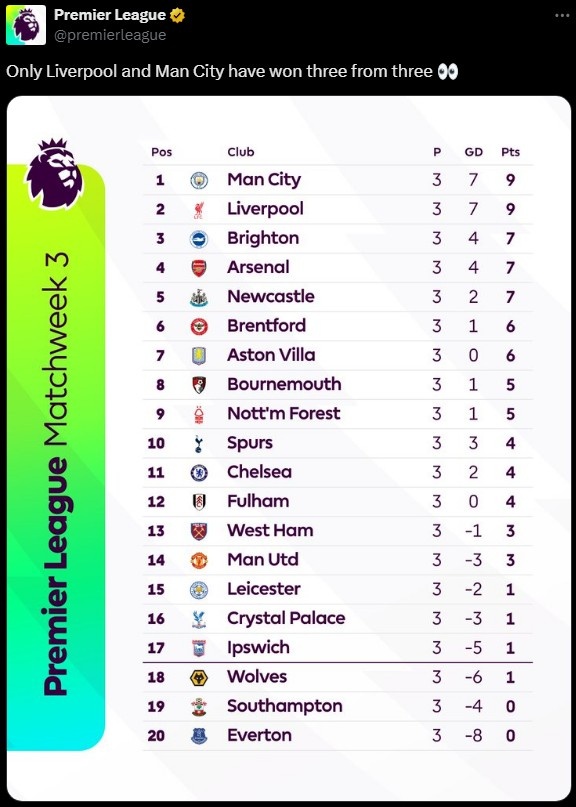Click the Man City club crest
This screenshot has height=807, width=576.
click(x=199, y=180)
